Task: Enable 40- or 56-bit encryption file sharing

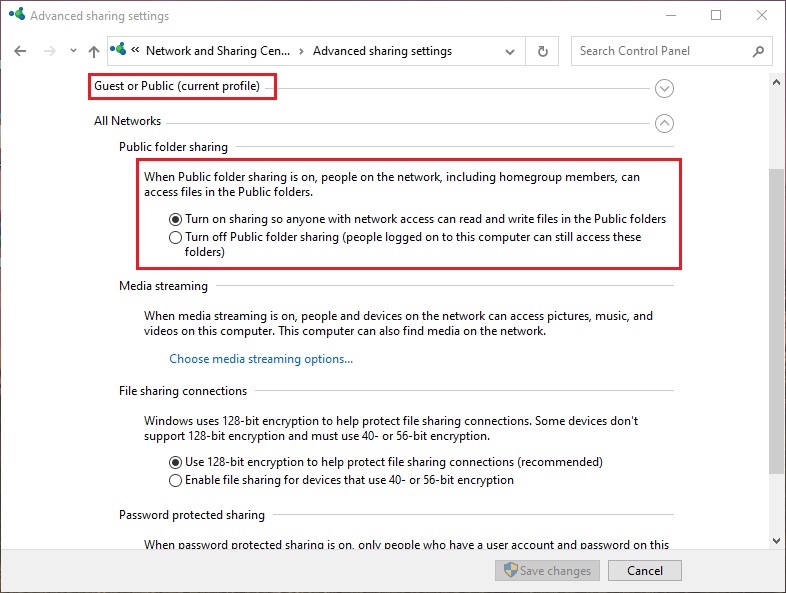Action: [x=176, y=480]
